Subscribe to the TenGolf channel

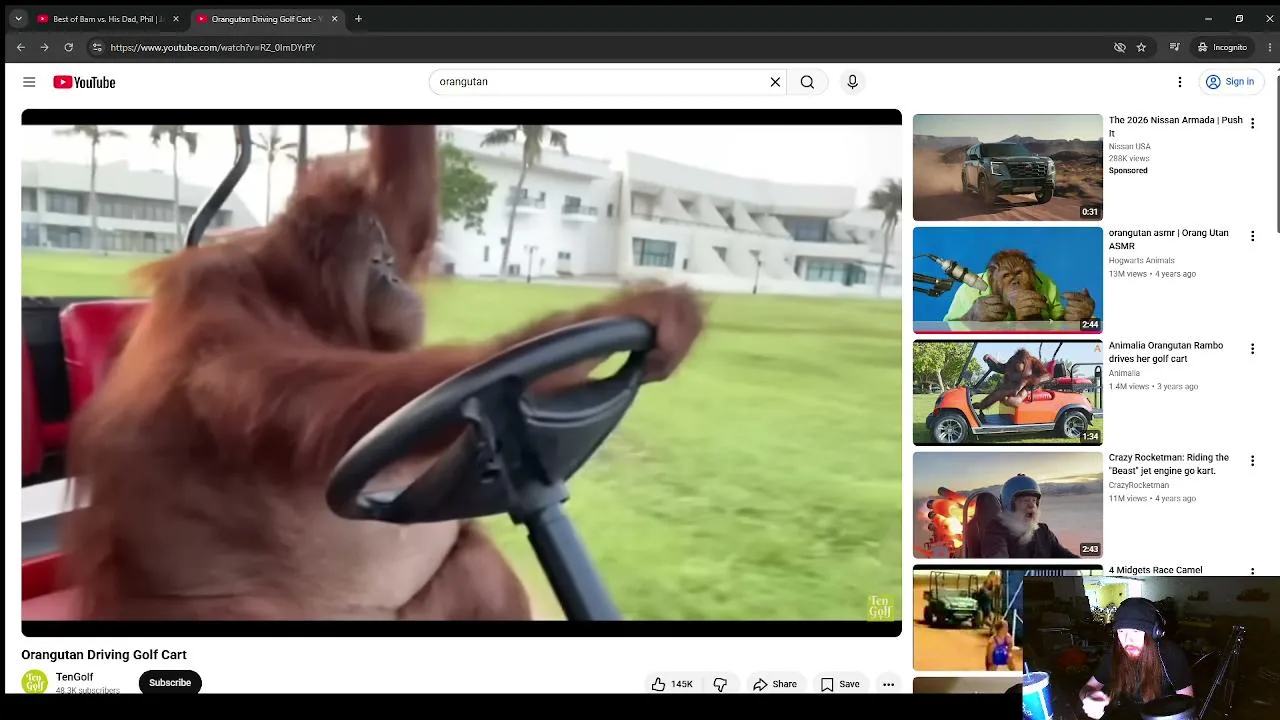click(x=170, y=683)
